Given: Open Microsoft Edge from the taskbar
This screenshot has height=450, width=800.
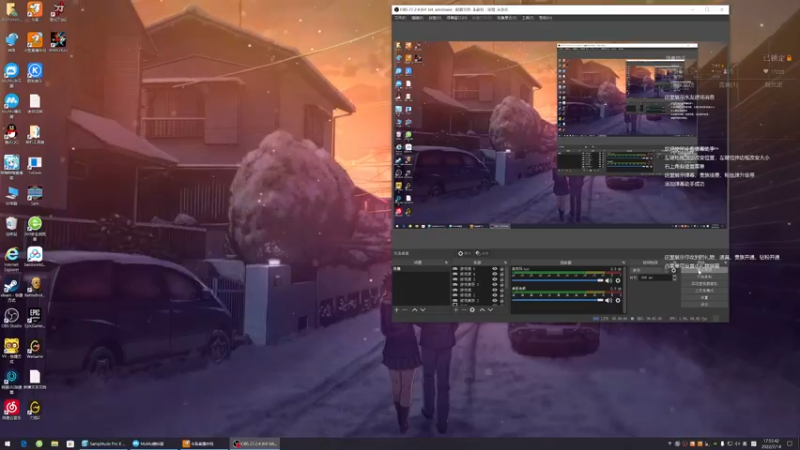Looking at the screenshot, I should pos(23,444).
